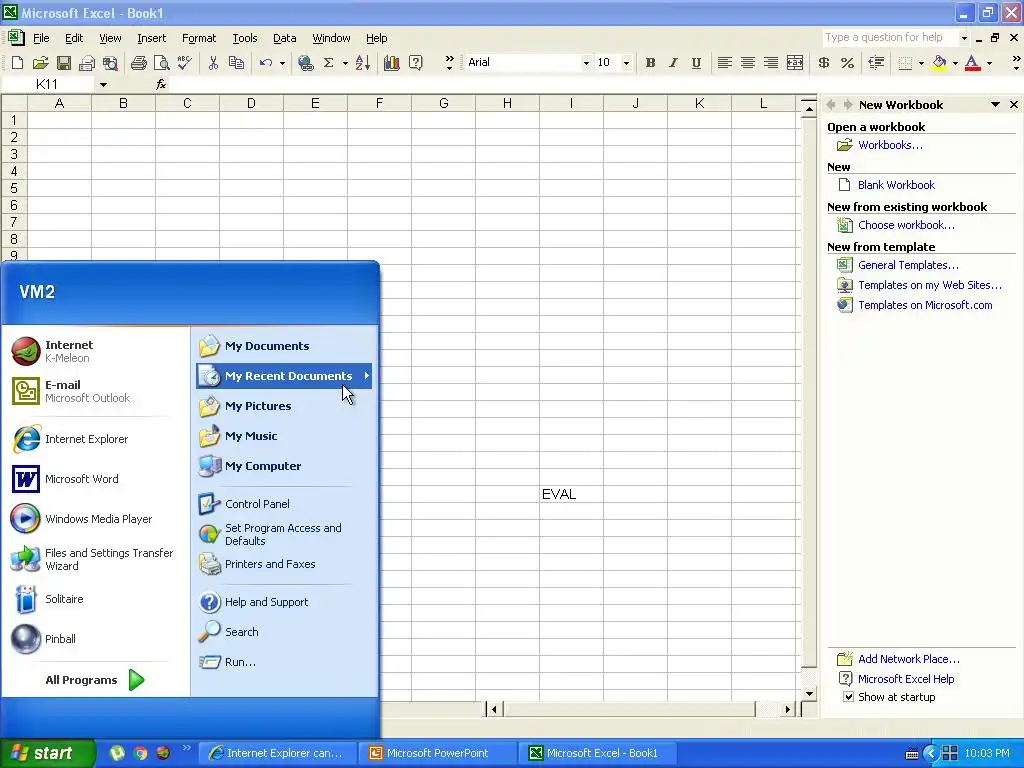Sort ascending with the A-Z icon
This screenshot has width=1024, height=768.
[363, 63]
